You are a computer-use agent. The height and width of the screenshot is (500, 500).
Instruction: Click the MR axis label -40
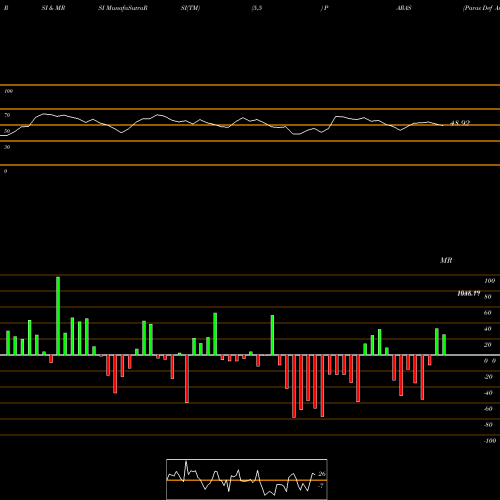click(x=488, y=393)
